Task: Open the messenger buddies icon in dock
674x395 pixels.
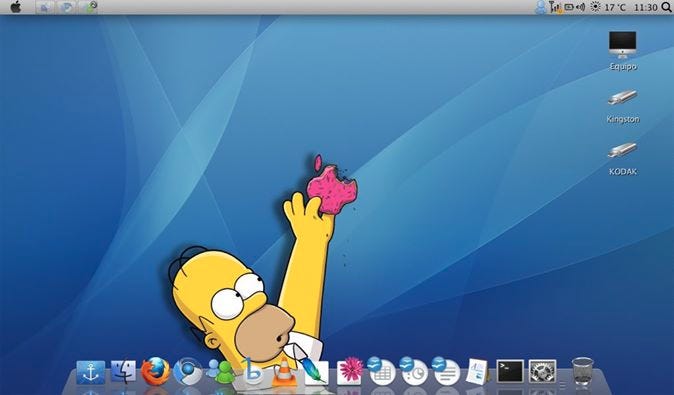Action: click(x=220, y=371)
